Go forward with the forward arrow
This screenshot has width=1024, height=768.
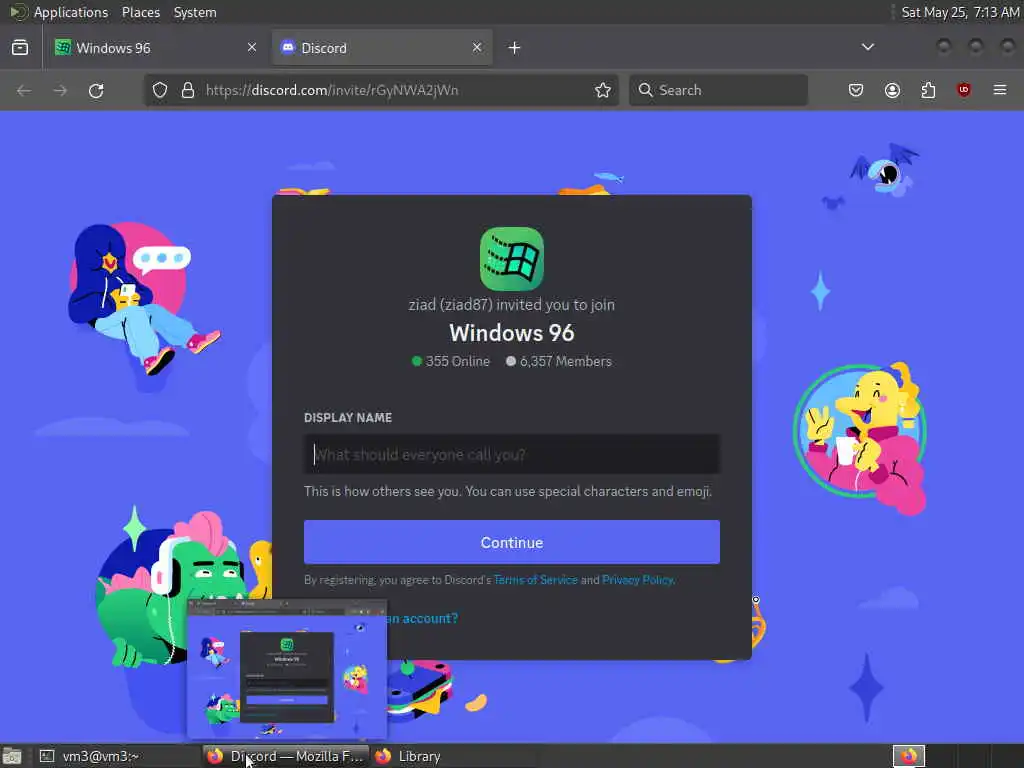60,90
